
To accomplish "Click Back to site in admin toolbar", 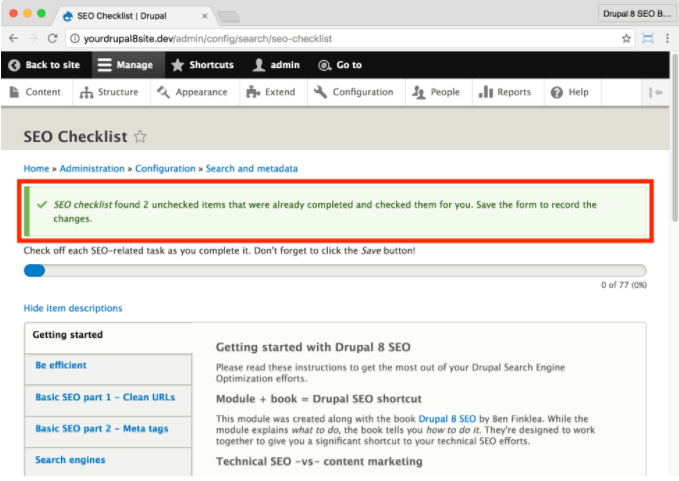I will pos(45,65).
